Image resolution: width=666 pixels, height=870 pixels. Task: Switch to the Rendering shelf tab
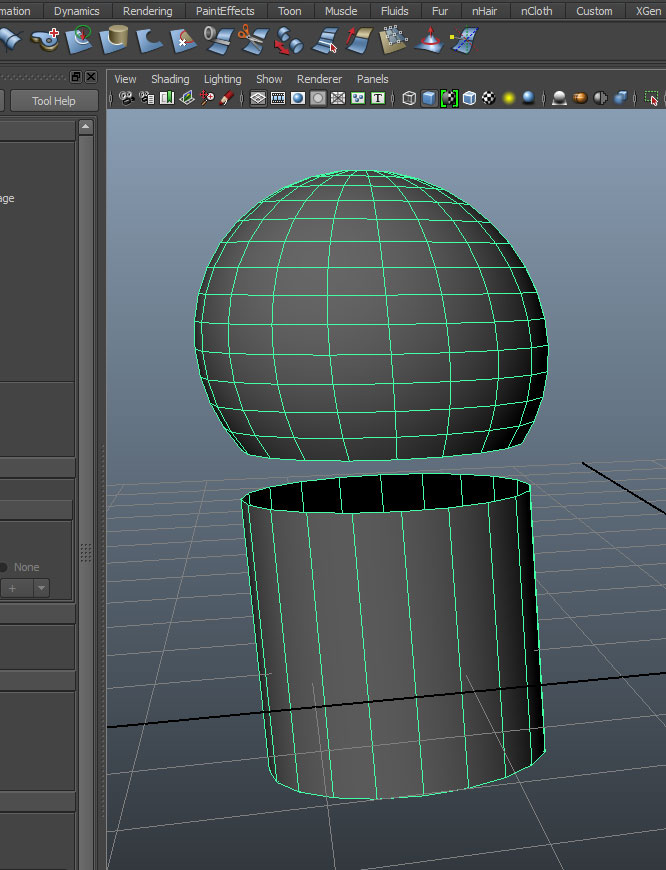point(148,11)
